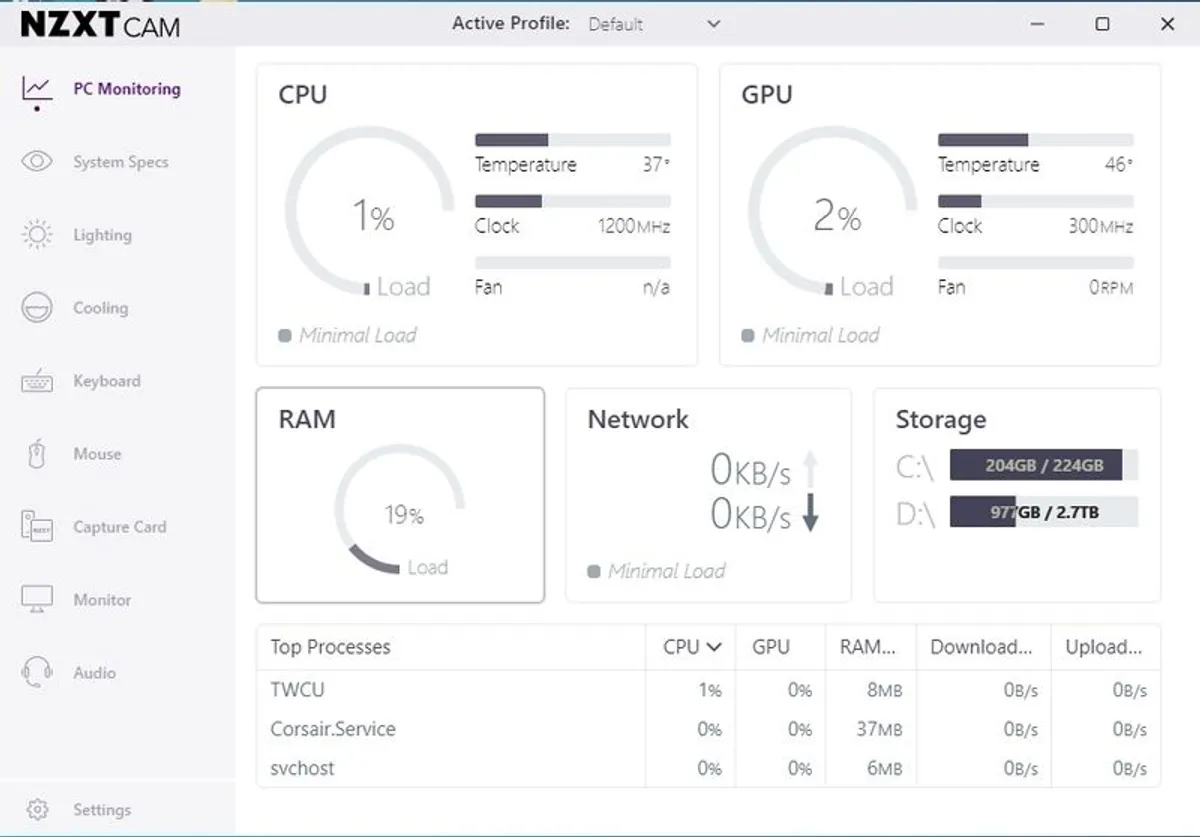Click the Network Minimal Load status
1200x837 pixels.
[657, 571]
